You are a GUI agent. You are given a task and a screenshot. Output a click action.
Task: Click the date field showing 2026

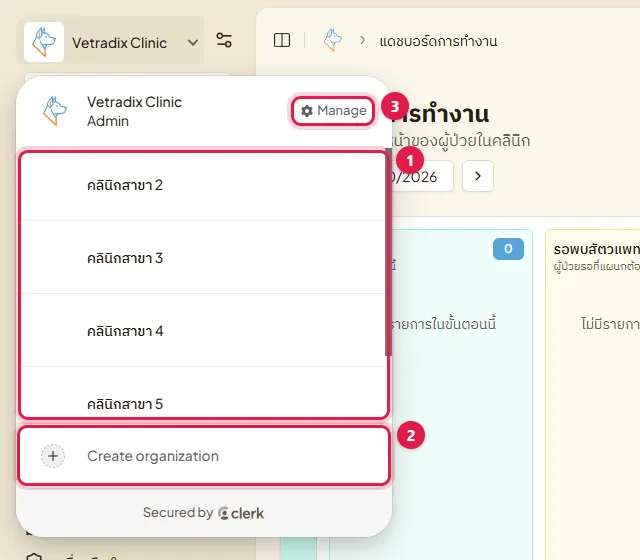pos(422,176)
